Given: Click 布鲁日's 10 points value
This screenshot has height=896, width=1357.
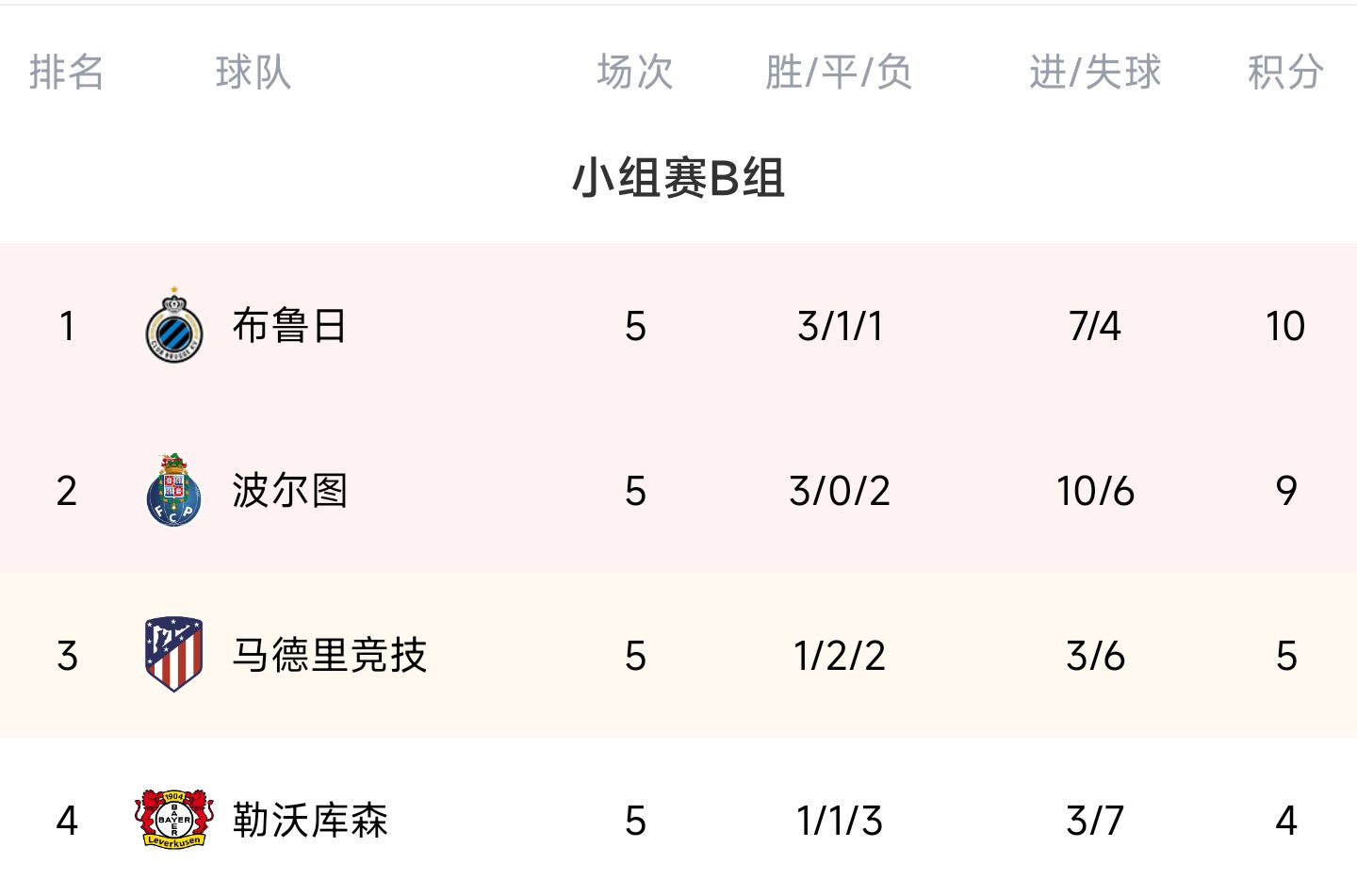Looking at the screenshot, I should coord(1285,326).
